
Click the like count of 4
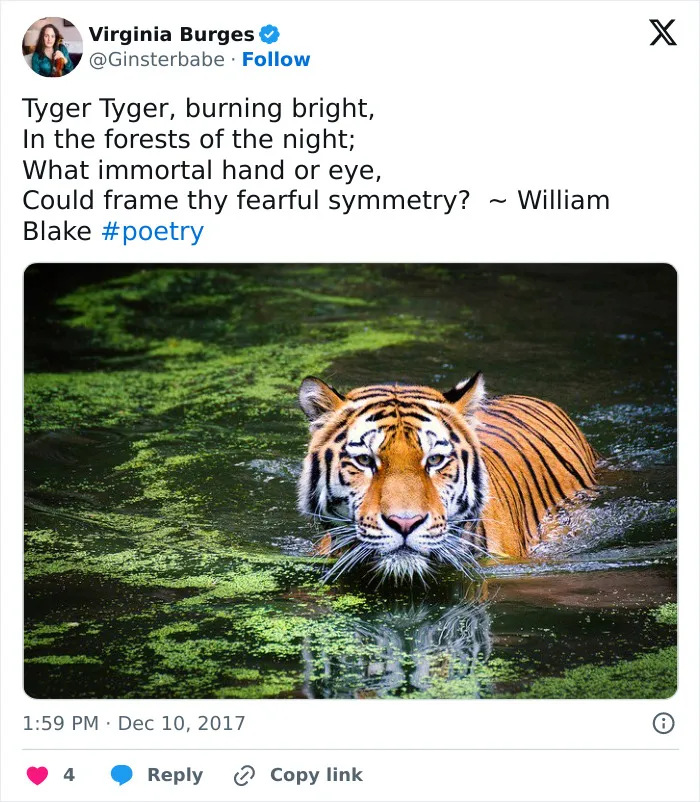(69, 775)
